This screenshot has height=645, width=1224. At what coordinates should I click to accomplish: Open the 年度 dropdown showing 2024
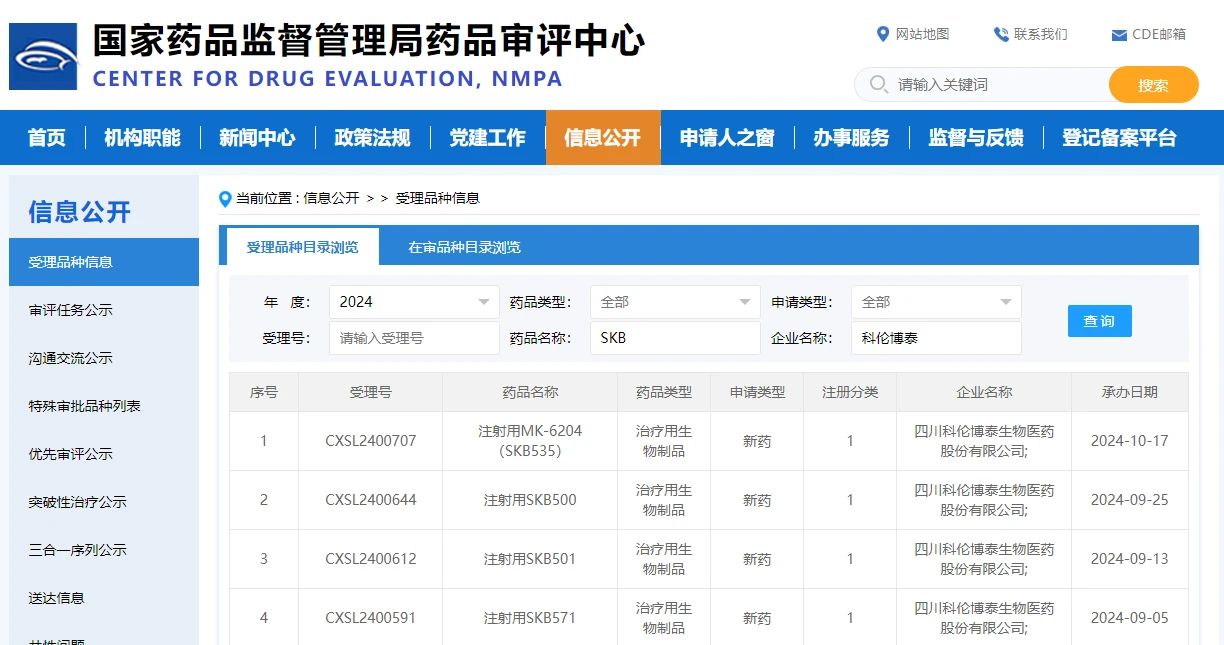tap(414, 302)
